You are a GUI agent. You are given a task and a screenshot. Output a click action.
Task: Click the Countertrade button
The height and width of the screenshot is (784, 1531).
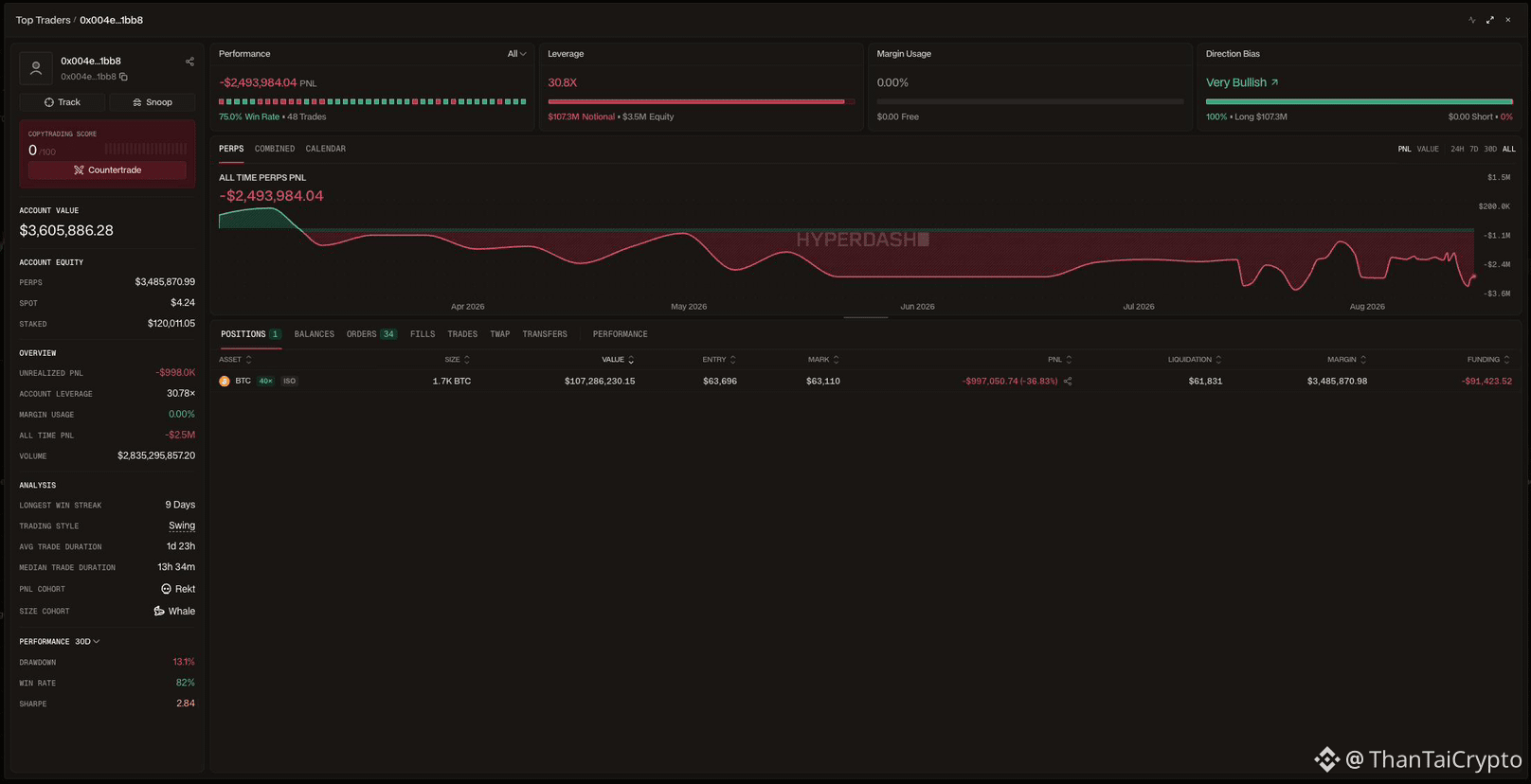pos(107,170)
